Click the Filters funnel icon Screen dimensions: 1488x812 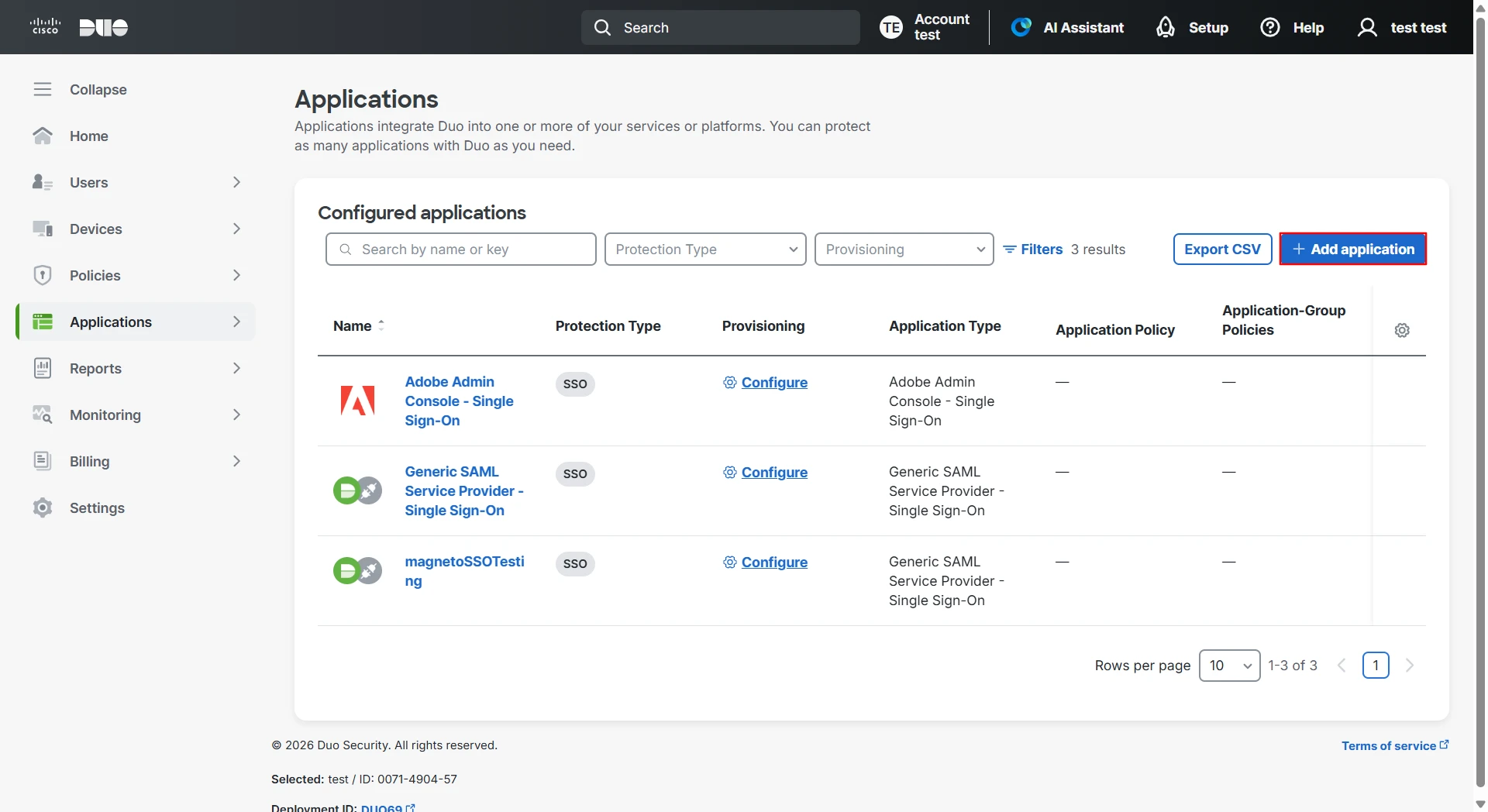pos(1010,249)
